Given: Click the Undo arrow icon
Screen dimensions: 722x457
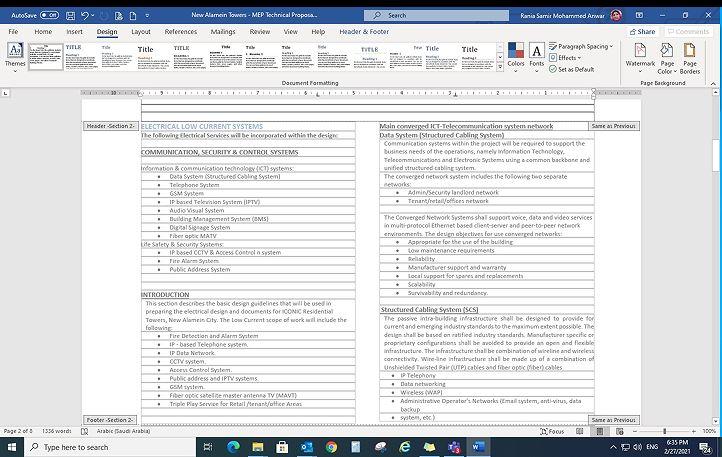Looking at the screenshot, I should [85, 15].
